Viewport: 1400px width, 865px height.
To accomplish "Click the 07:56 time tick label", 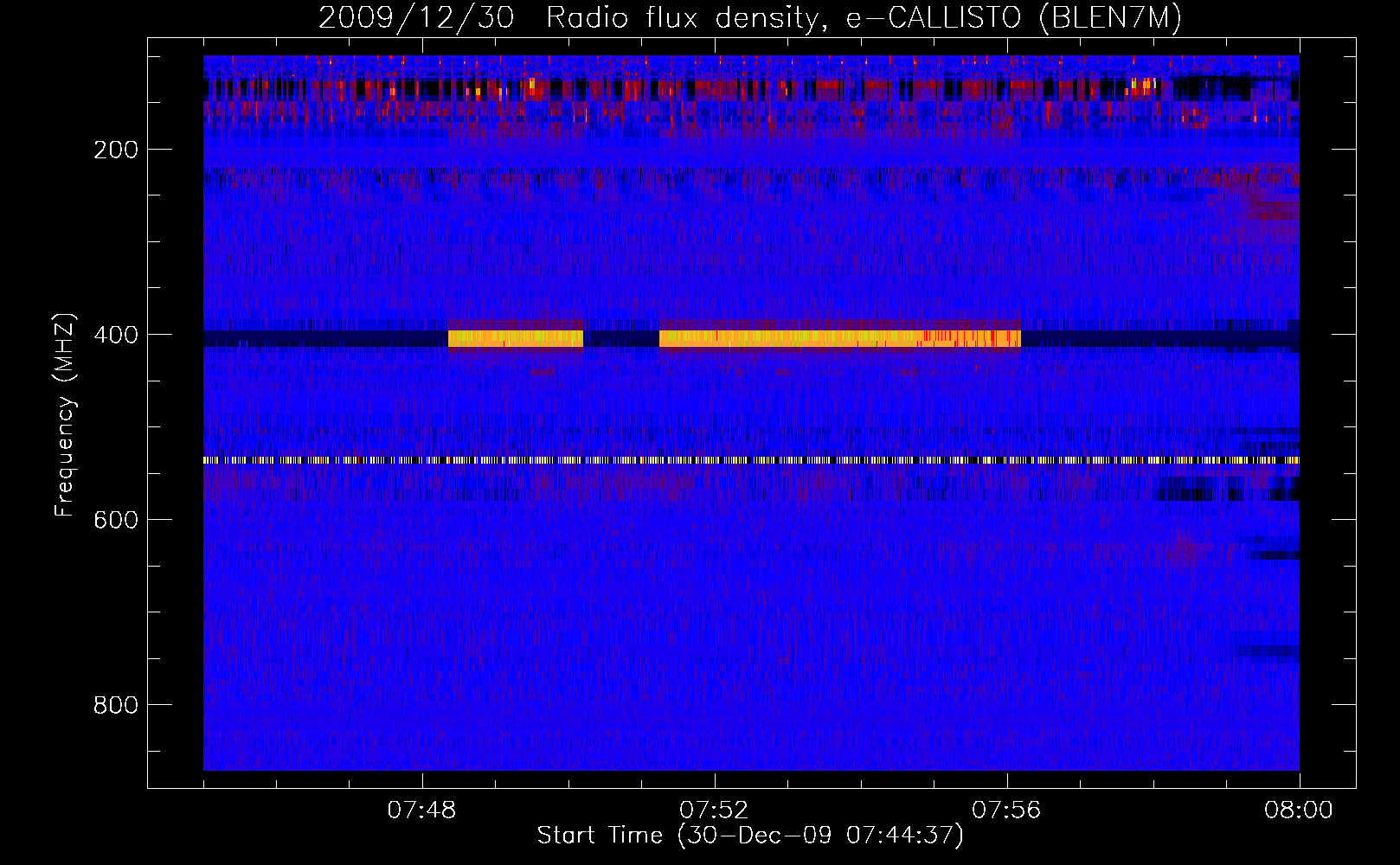I will (1006, 811).
